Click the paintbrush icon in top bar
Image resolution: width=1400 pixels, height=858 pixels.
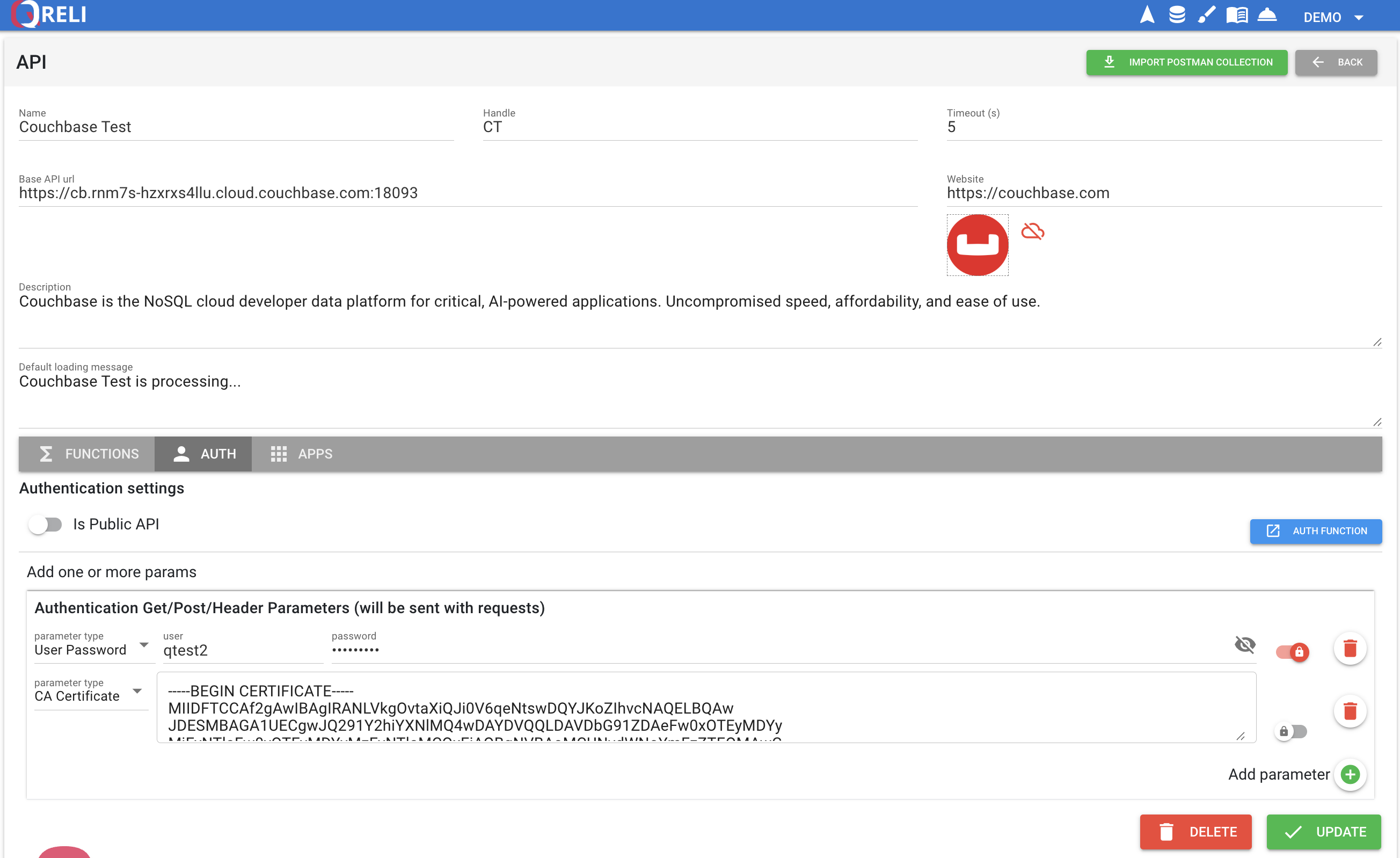point(1207,15)
